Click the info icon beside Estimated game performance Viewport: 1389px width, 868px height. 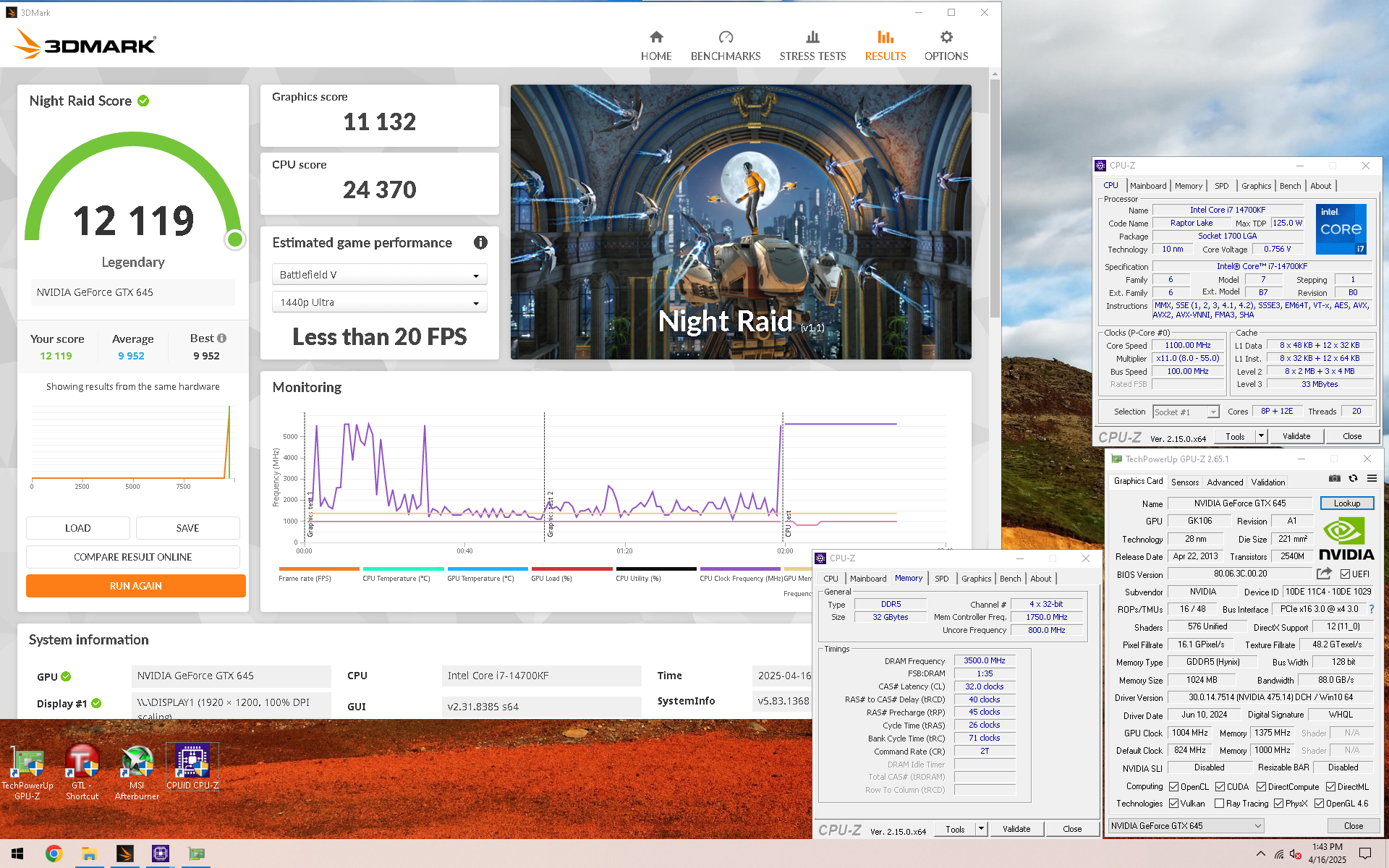480,242
